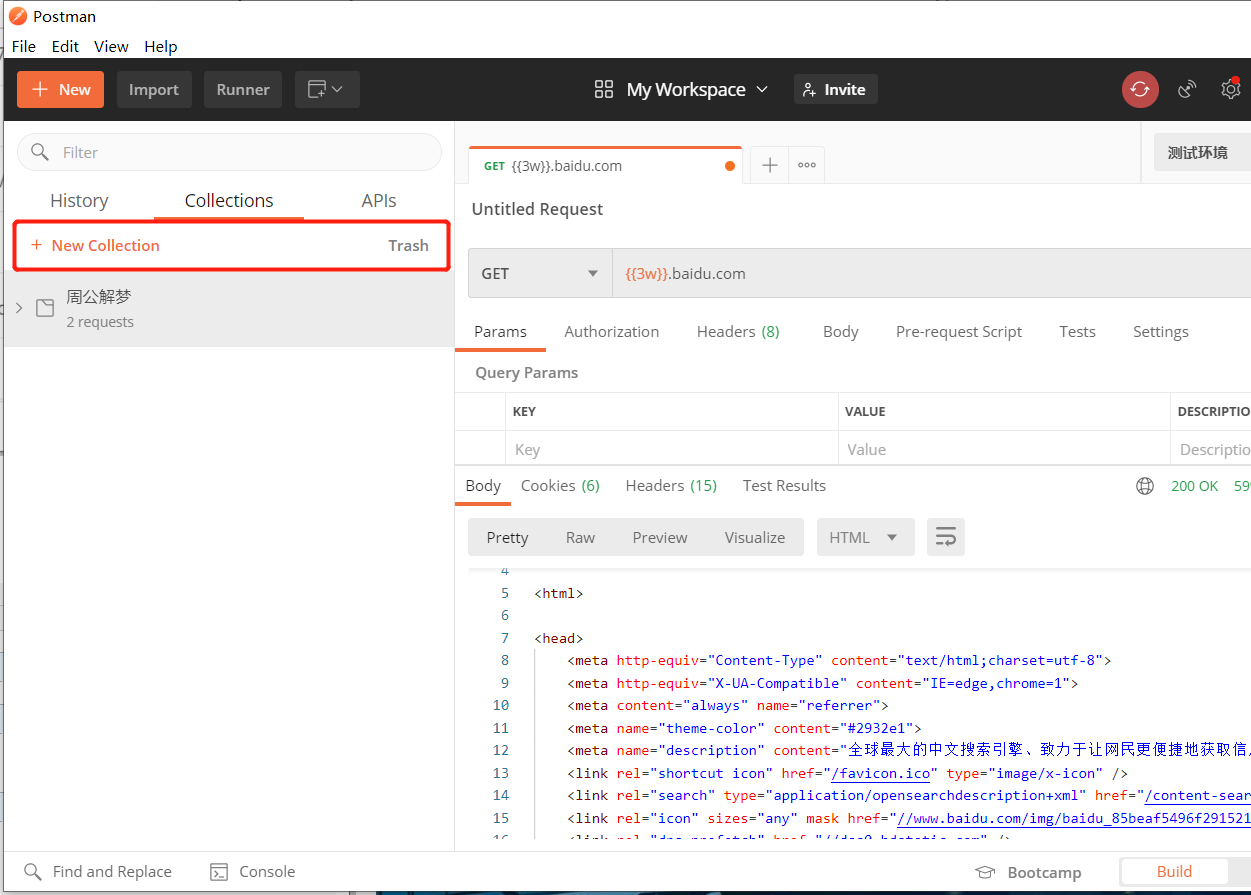
Task: Open the tab options ellipsis menu
Action: tap(806, 166)
